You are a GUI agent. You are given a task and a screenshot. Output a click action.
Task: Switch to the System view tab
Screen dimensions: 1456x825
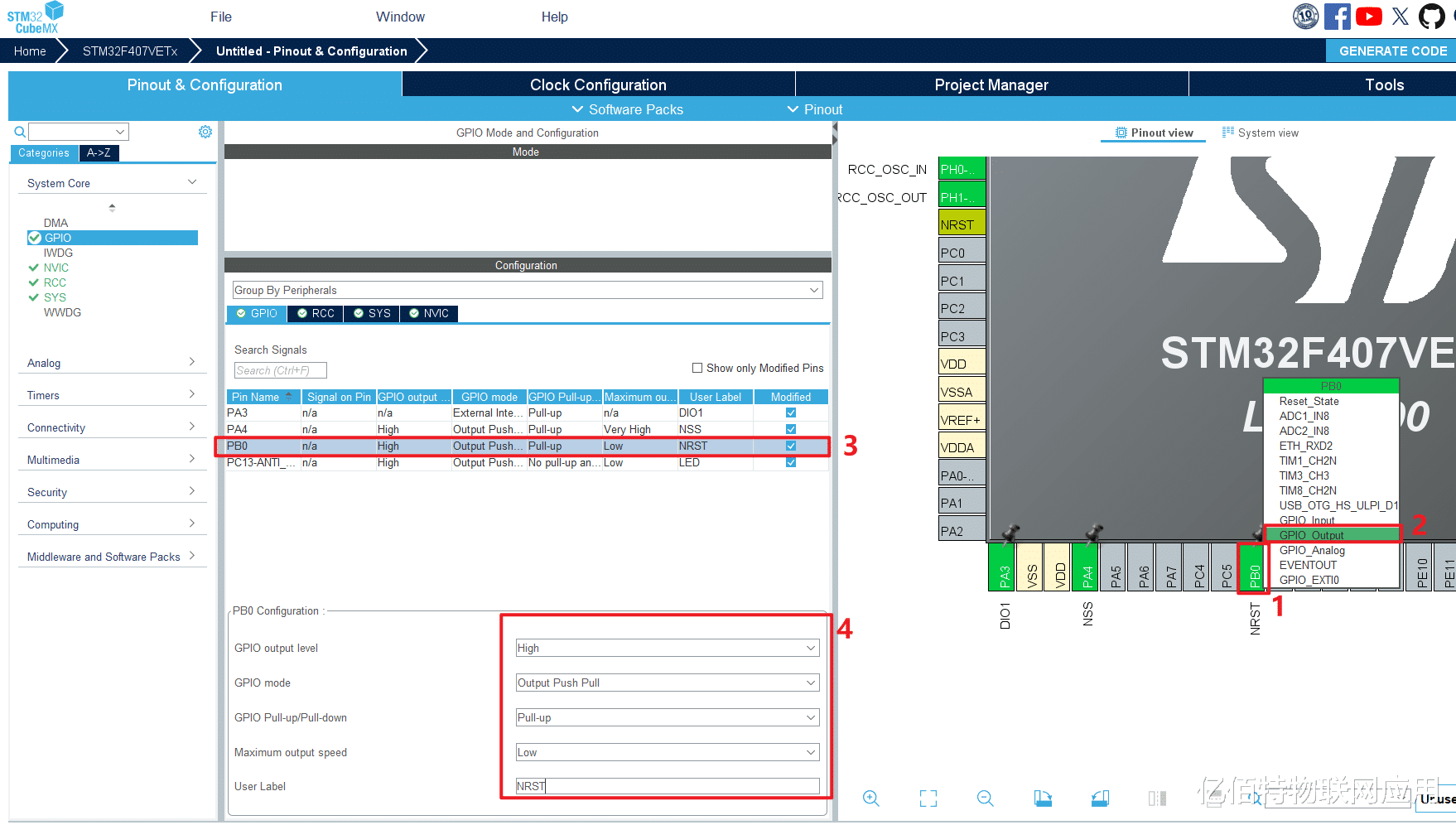pyautogui.click(x=1261, y=133)
